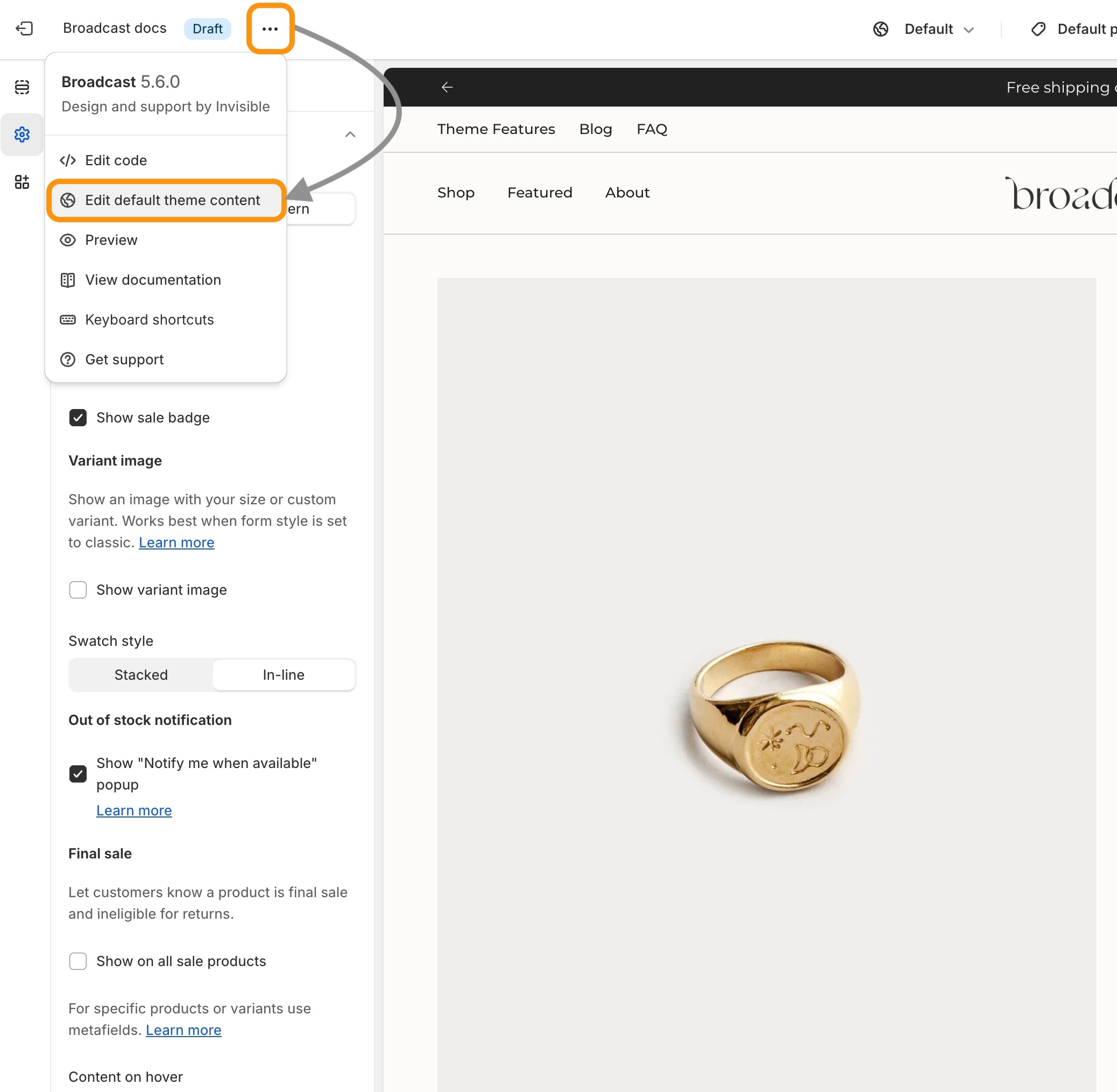Open the Default market dropdown
The image size is (1117, 1092).
(939, 29)
